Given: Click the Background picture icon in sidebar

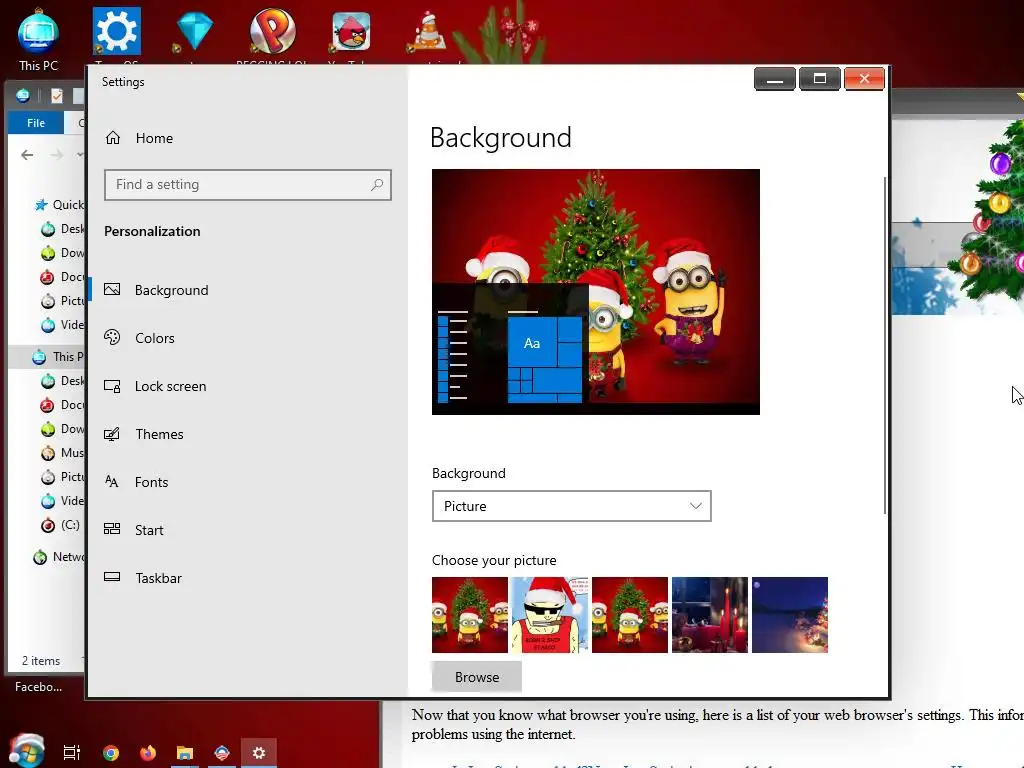Looking at the screenshot, I should point(112,289).
